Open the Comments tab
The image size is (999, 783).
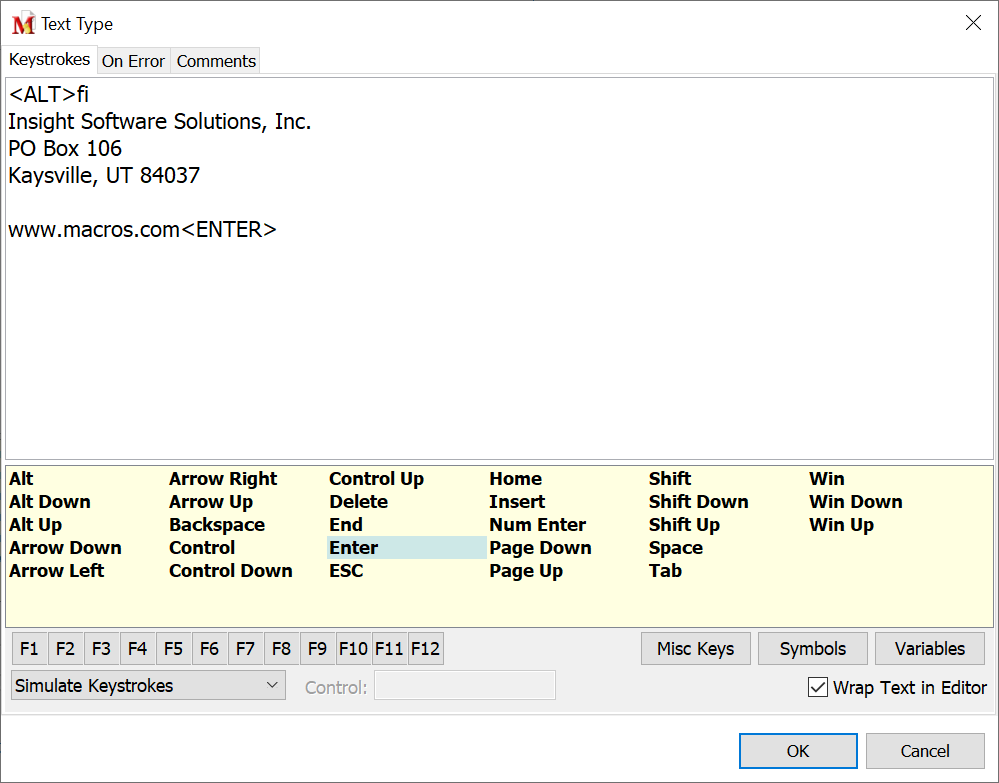216,61
